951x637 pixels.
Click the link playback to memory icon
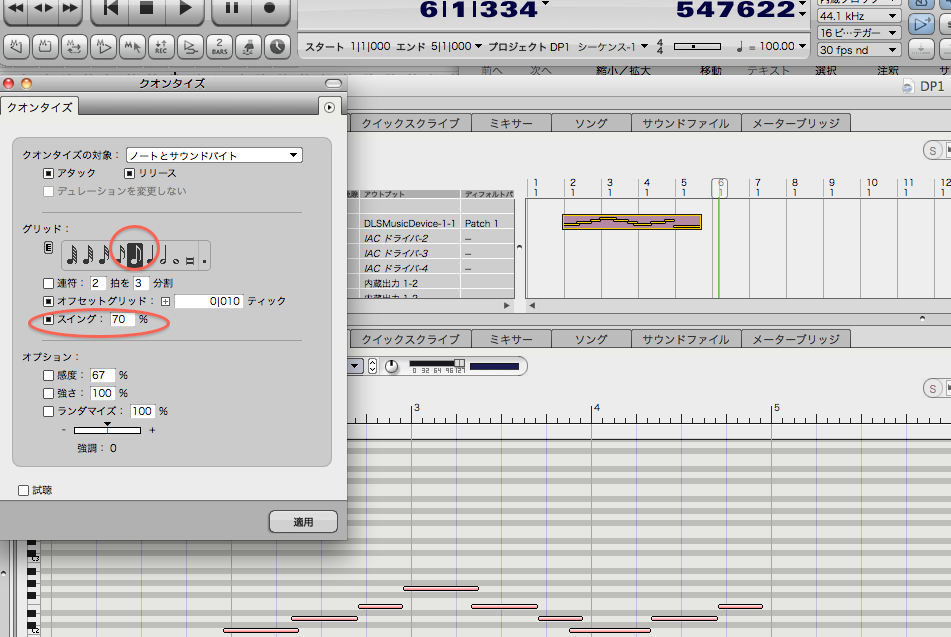[x=103, y=47]
